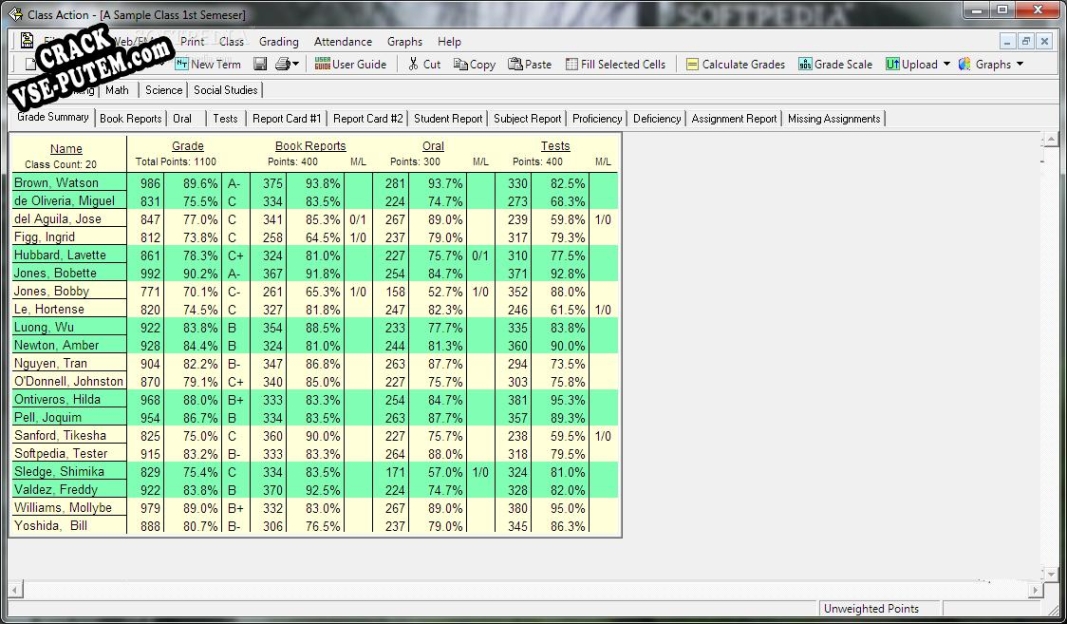Click the horizontal scrollbar left arrow

click(x=15, y=590)
